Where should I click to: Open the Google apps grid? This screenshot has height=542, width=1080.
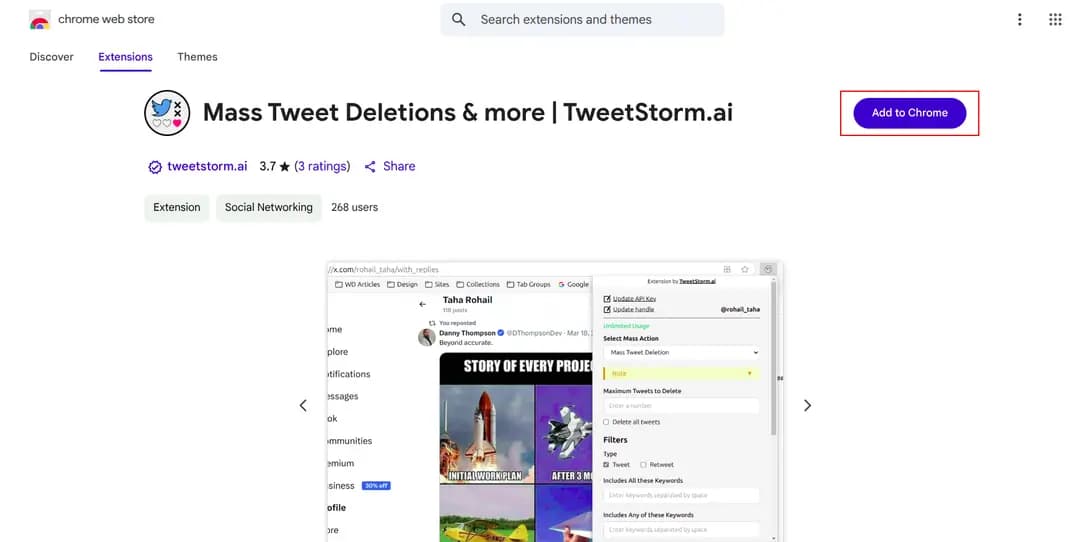click(1055, 20)
